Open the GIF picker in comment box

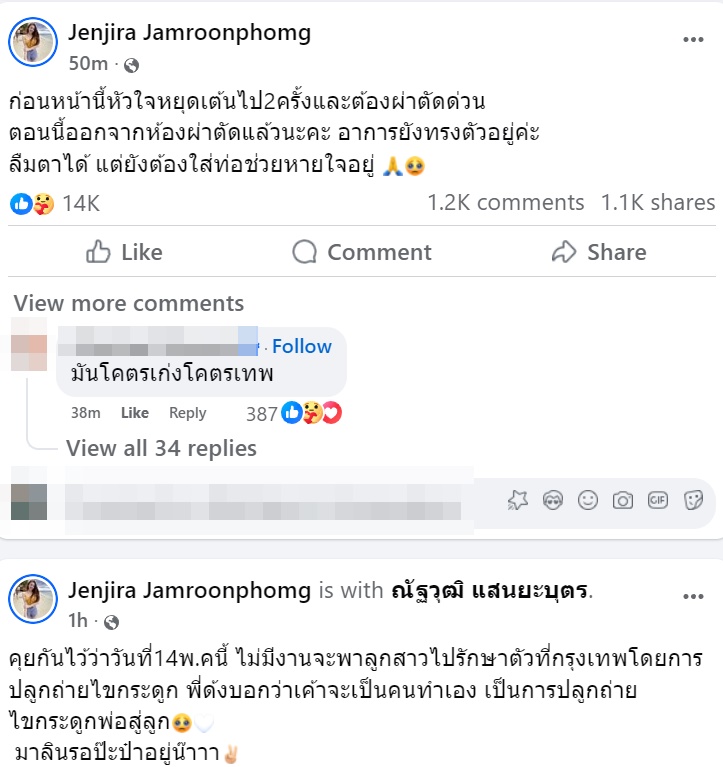658,500
